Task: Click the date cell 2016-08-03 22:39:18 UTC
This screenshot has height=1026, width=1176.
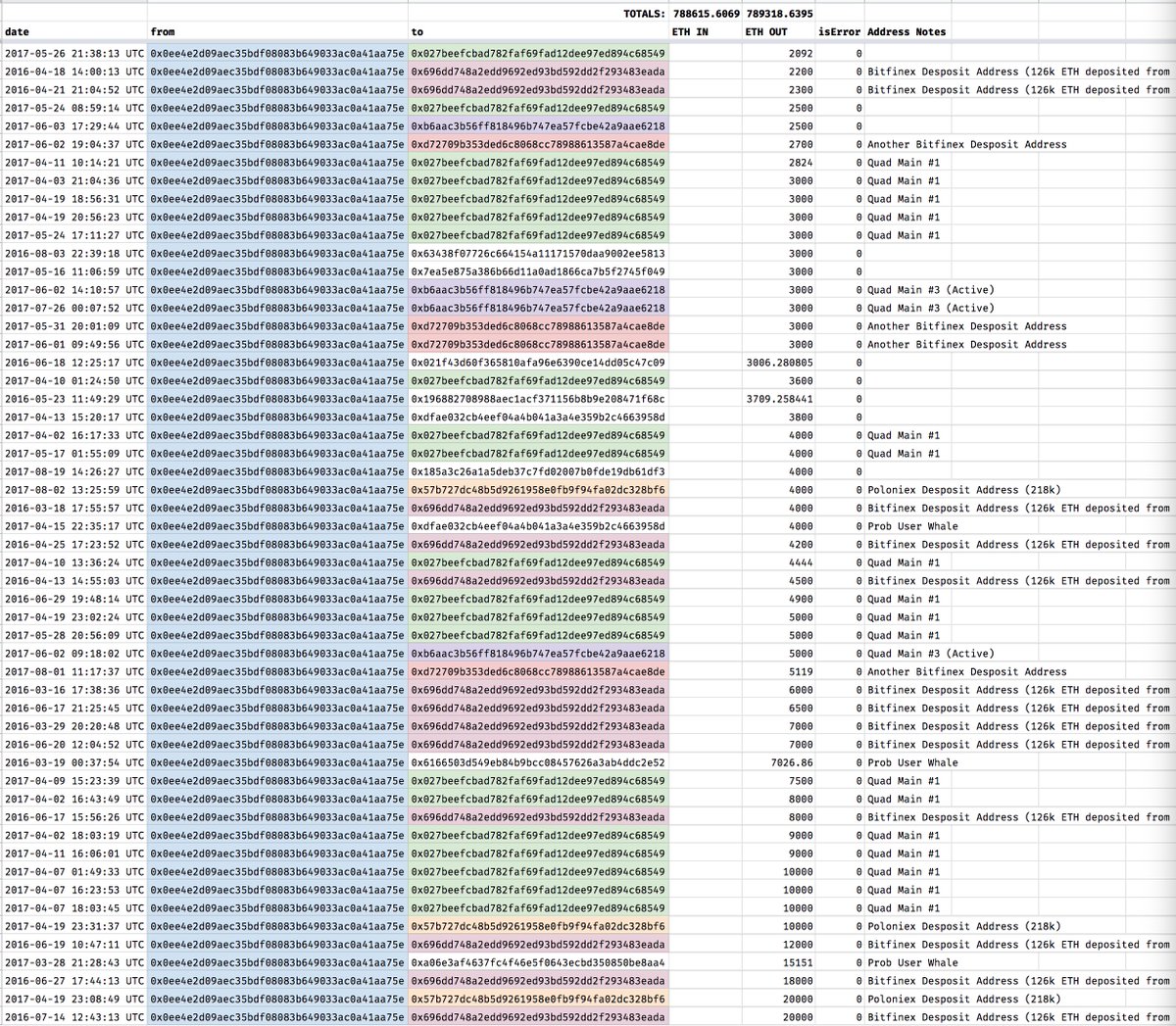Action: [73, 254]
